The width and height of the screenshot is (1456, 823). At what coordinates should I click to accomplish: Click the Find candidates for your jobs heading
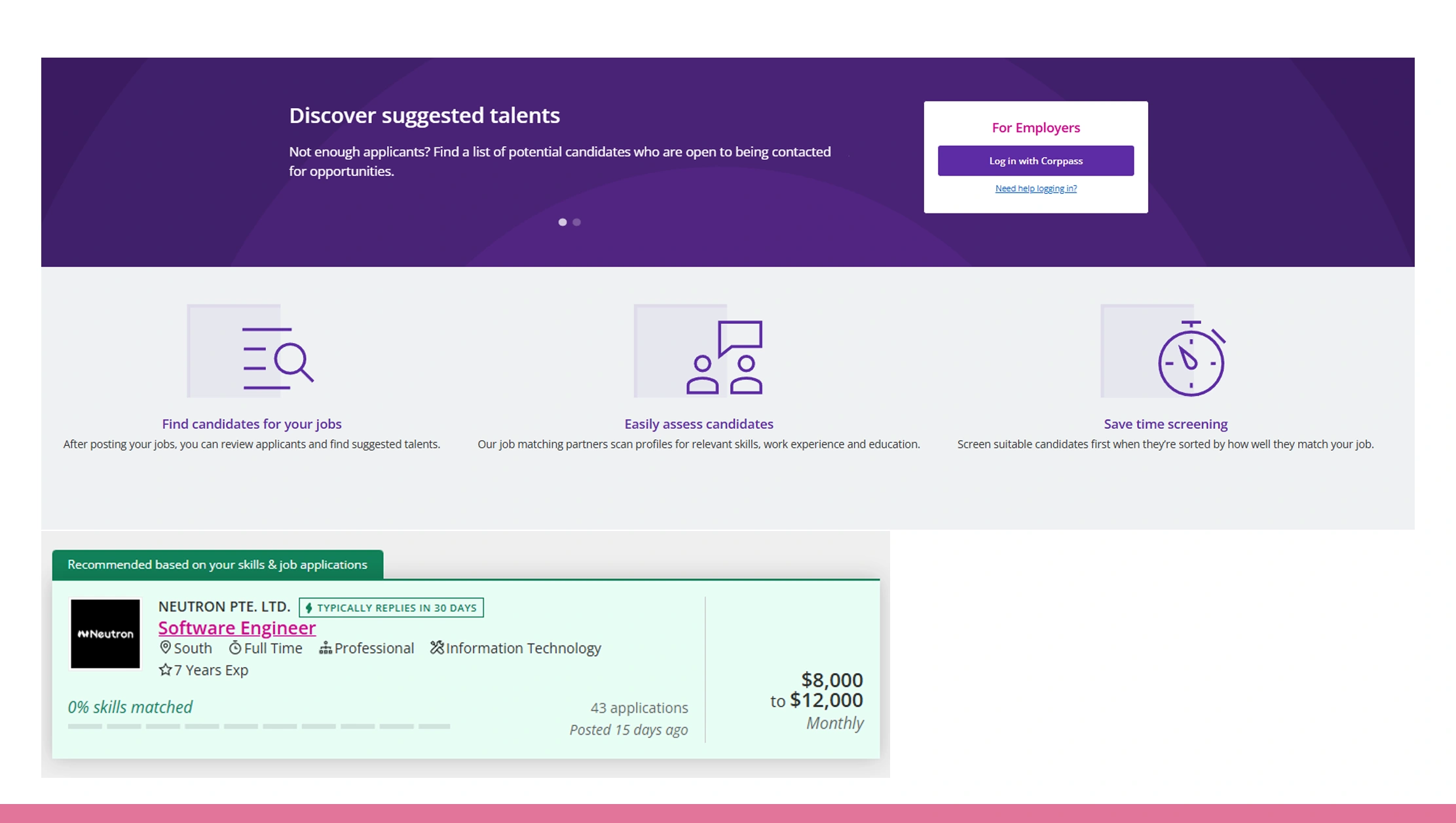coord(252,424)
